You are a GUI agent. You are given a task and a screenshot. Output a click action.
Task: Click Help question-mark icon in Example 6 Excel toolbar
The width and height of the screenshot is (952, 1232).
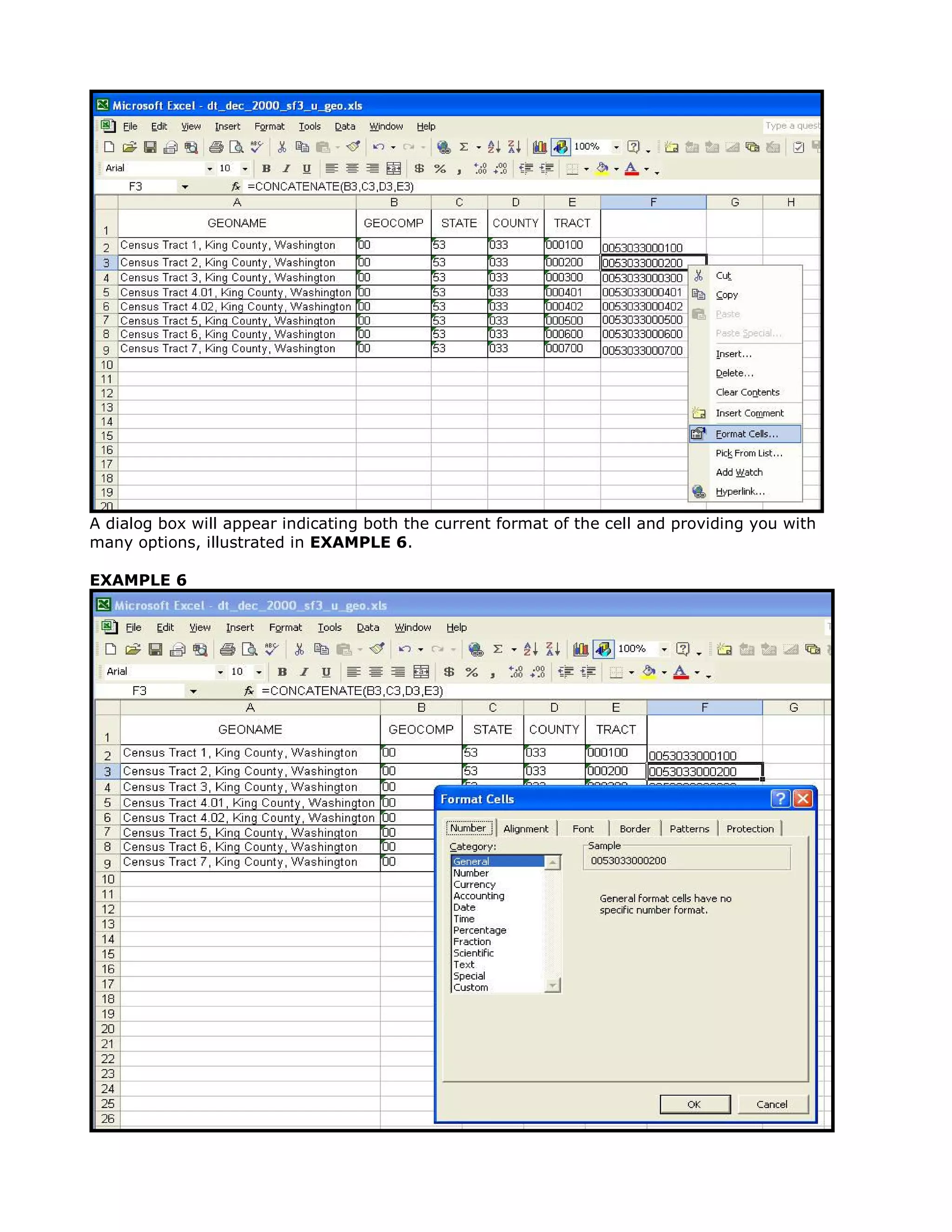(x=682, y=649)
